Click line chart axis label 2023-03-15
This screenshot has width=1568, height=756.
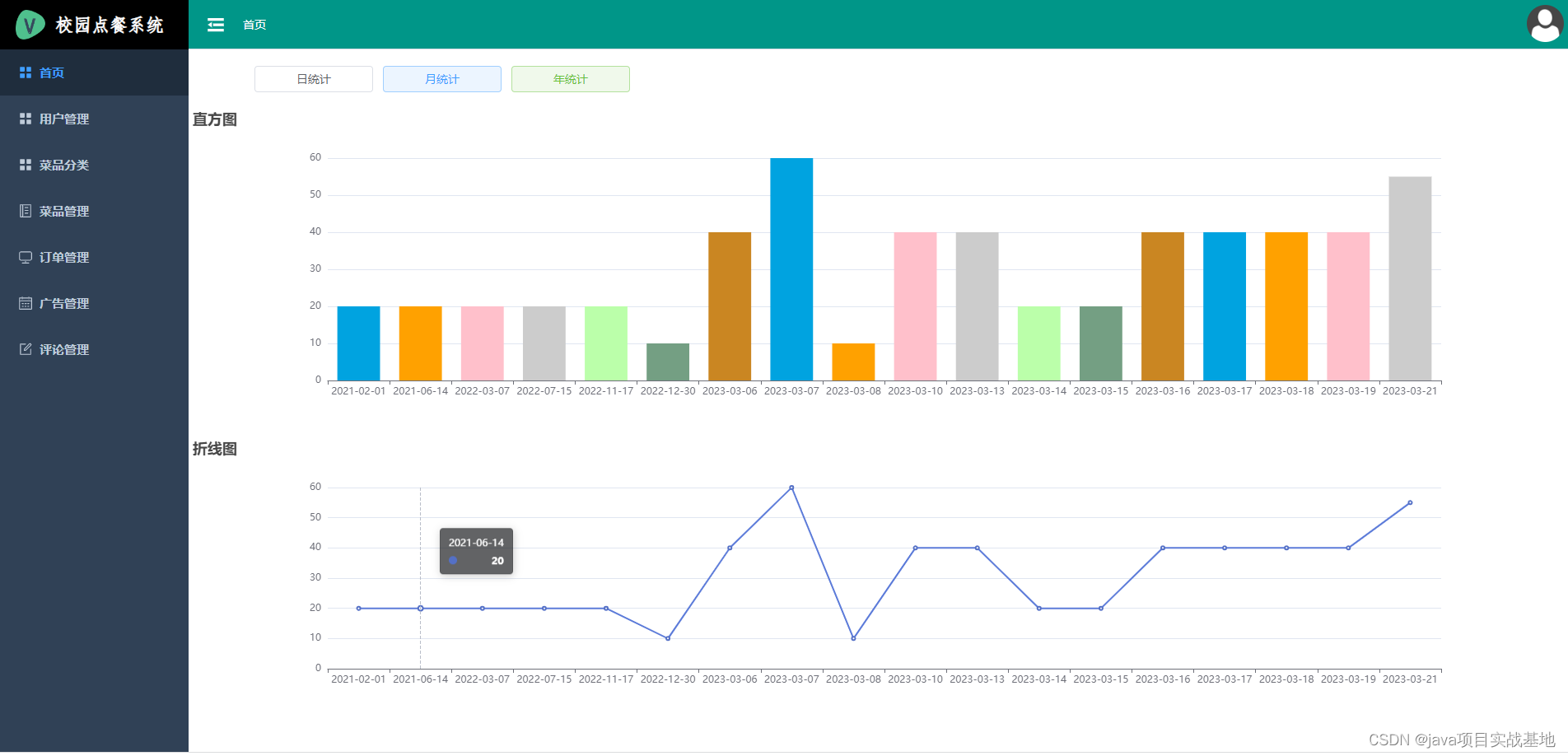tap(1101, 679)
